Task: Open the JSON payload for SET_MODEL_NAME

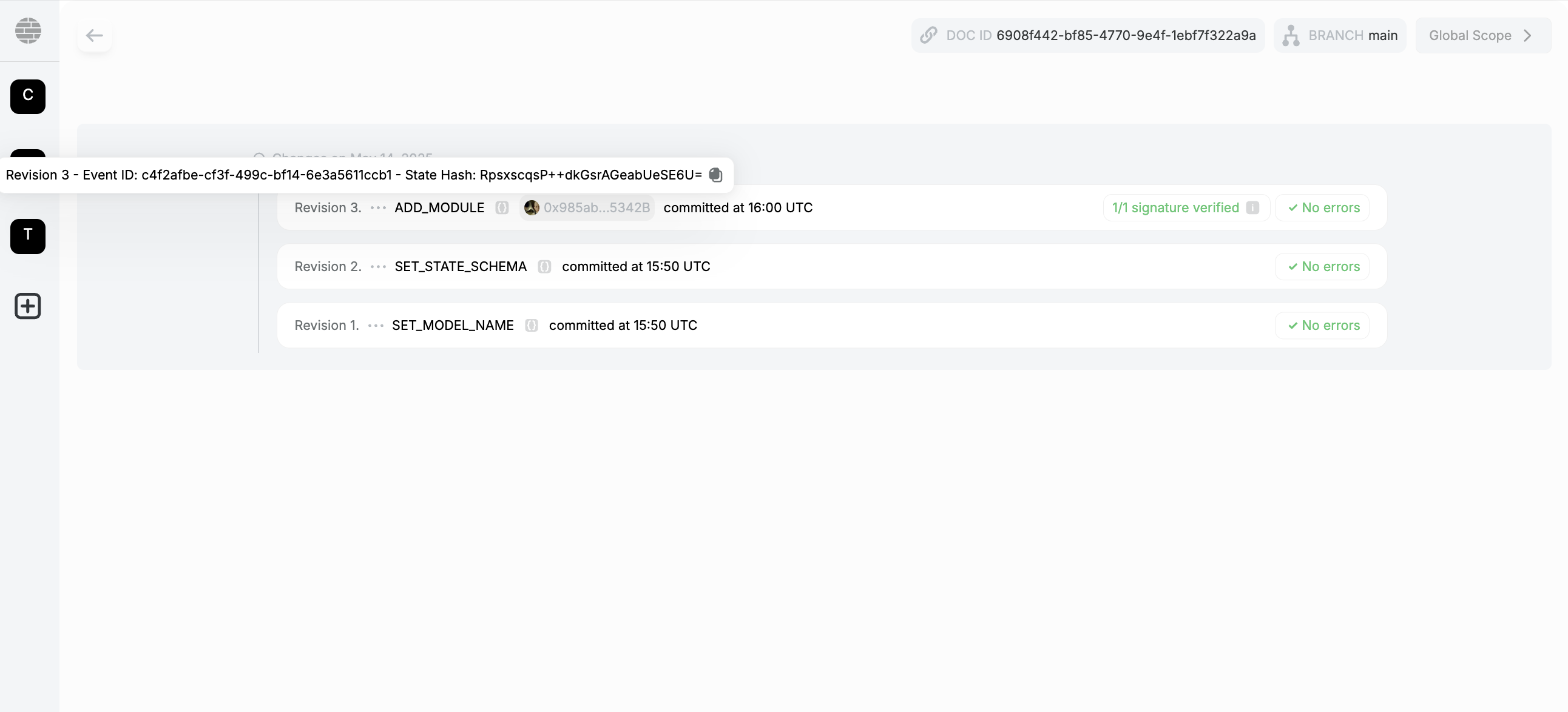Action: tap(531, 326)
